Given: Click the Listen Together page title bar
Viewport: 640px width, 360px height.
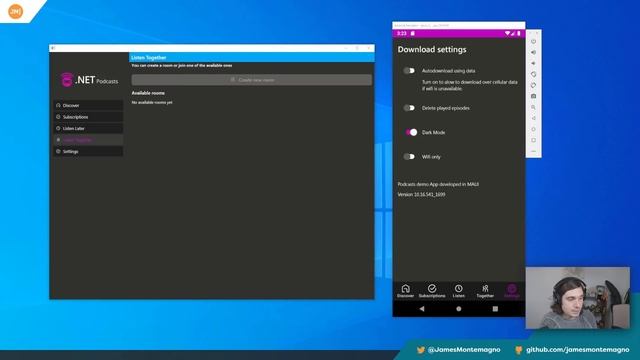Looking at the screenshot, I should [x=251, y=58].
